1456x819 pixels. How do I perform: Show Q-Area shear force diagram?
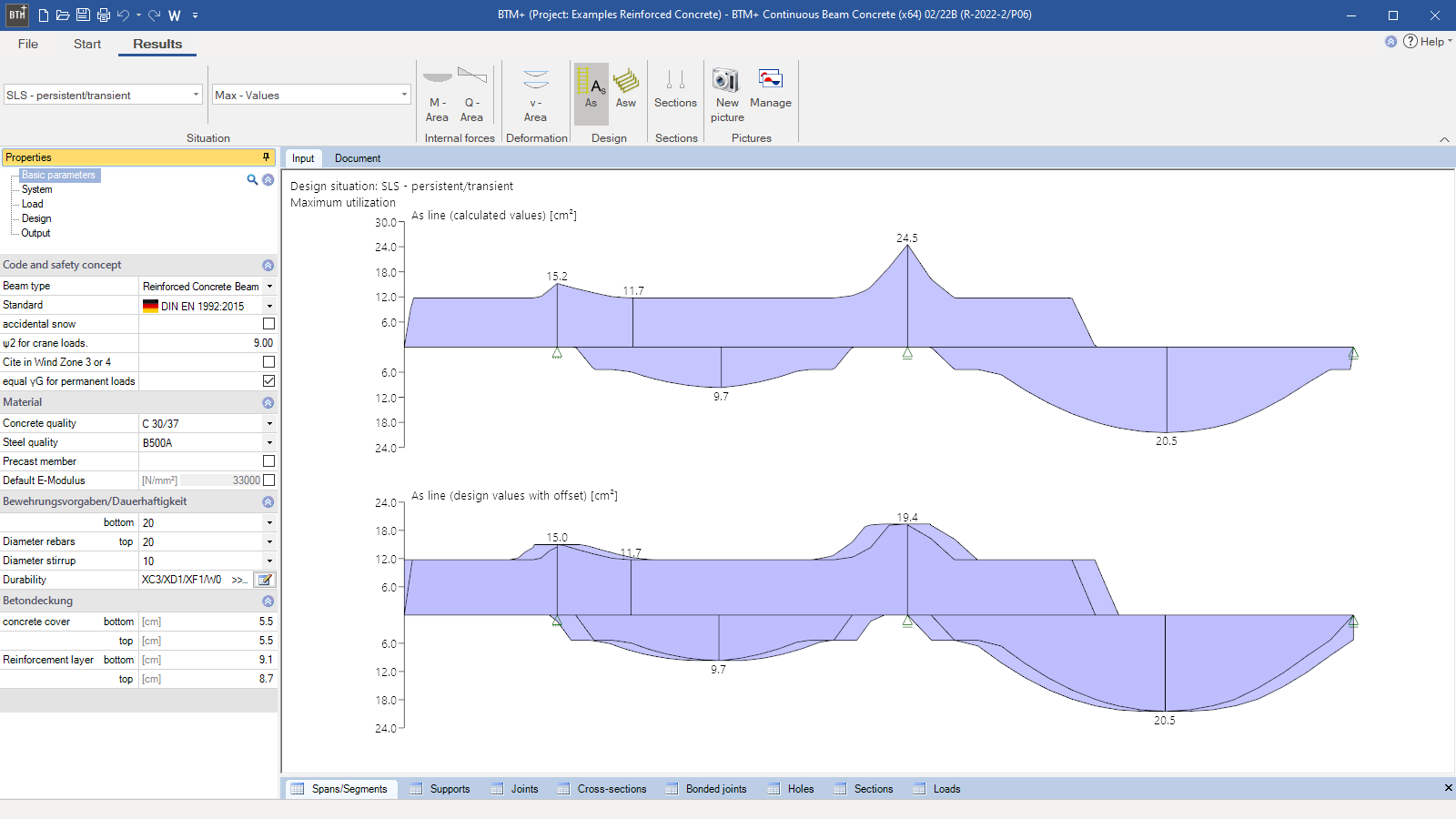(471, 94)
